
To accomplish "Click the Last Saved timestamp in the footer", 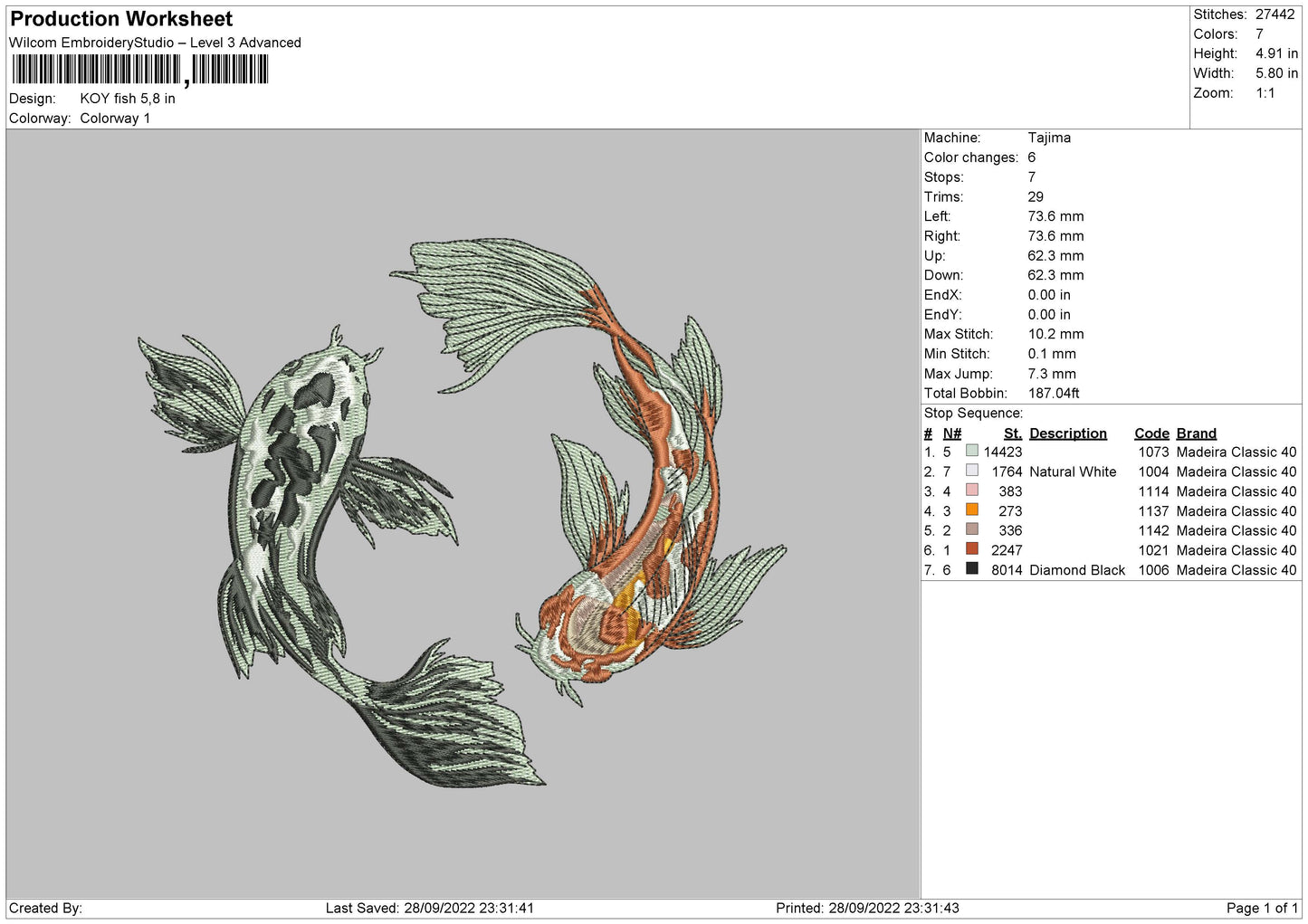I will point(430,908).
